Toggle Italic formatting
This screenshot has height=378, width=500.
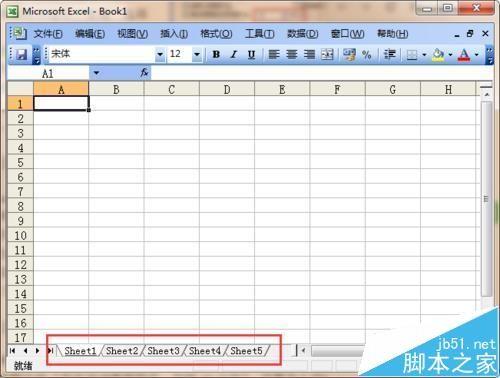coord(234,54)
